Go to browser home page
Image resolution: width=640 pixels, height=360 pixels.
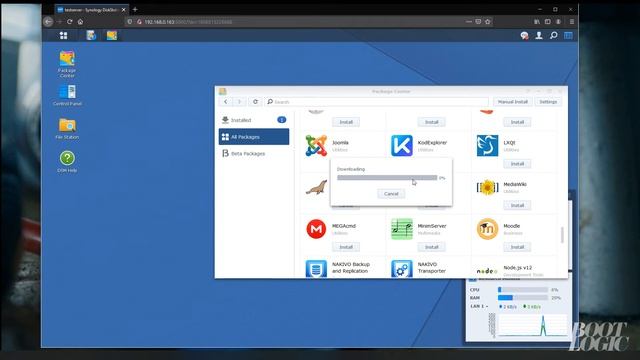click(80, 22)
